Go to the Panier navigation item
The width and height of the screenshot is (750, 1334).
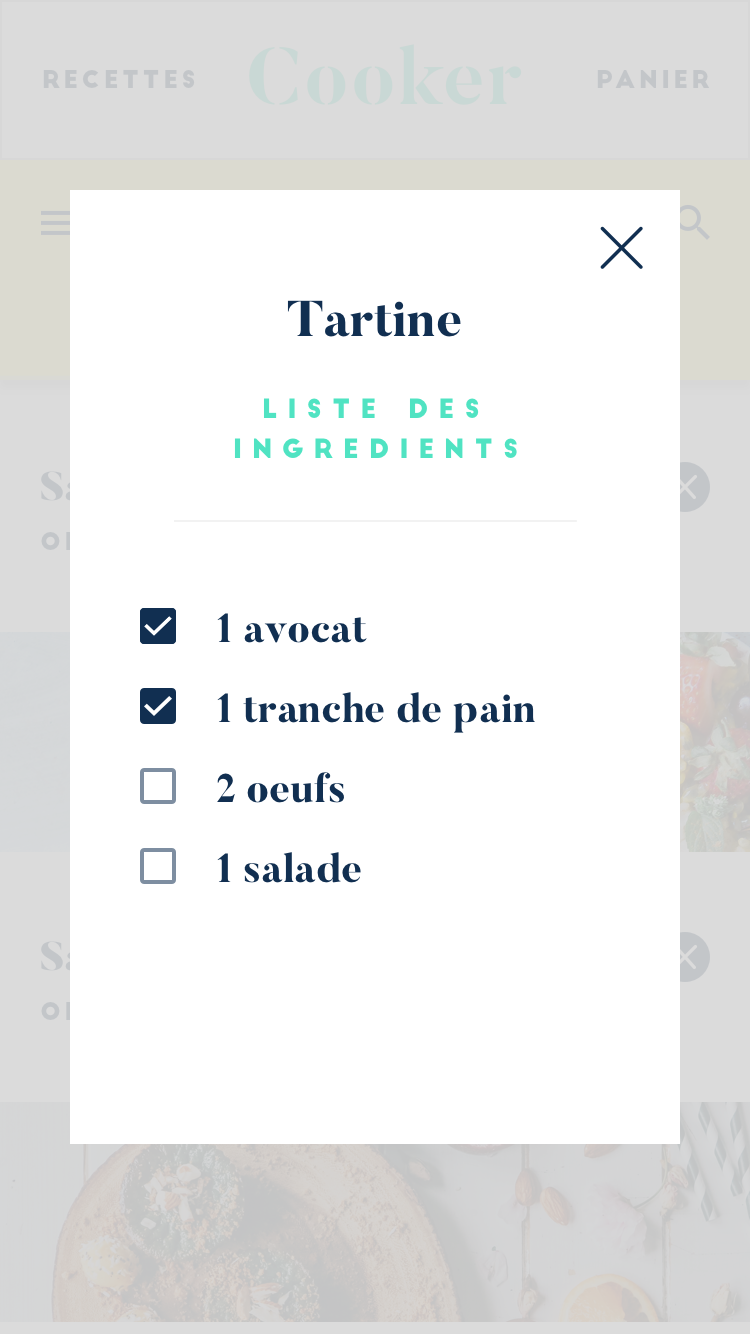click(x=653, y=79)
